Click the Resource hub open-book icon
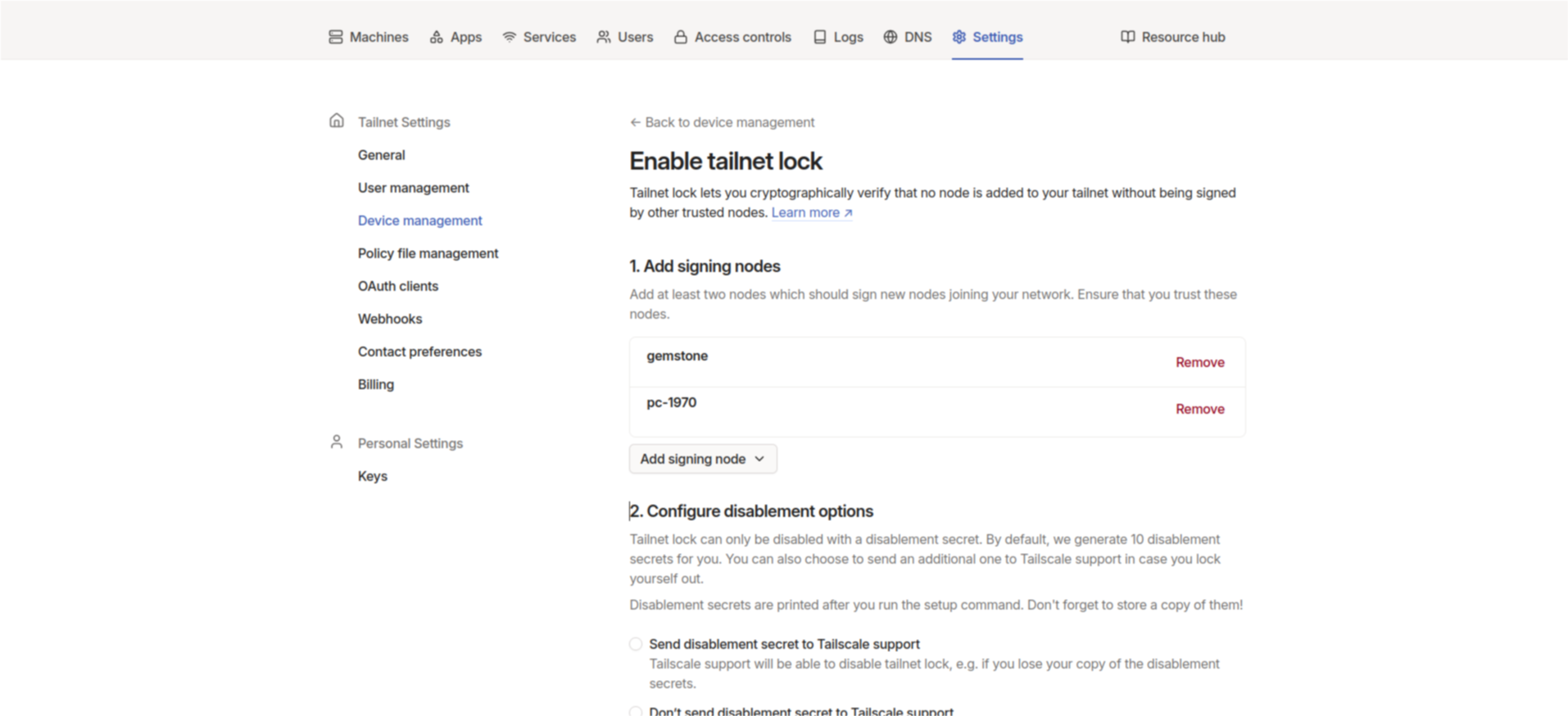 click(x=1128, y=37)
